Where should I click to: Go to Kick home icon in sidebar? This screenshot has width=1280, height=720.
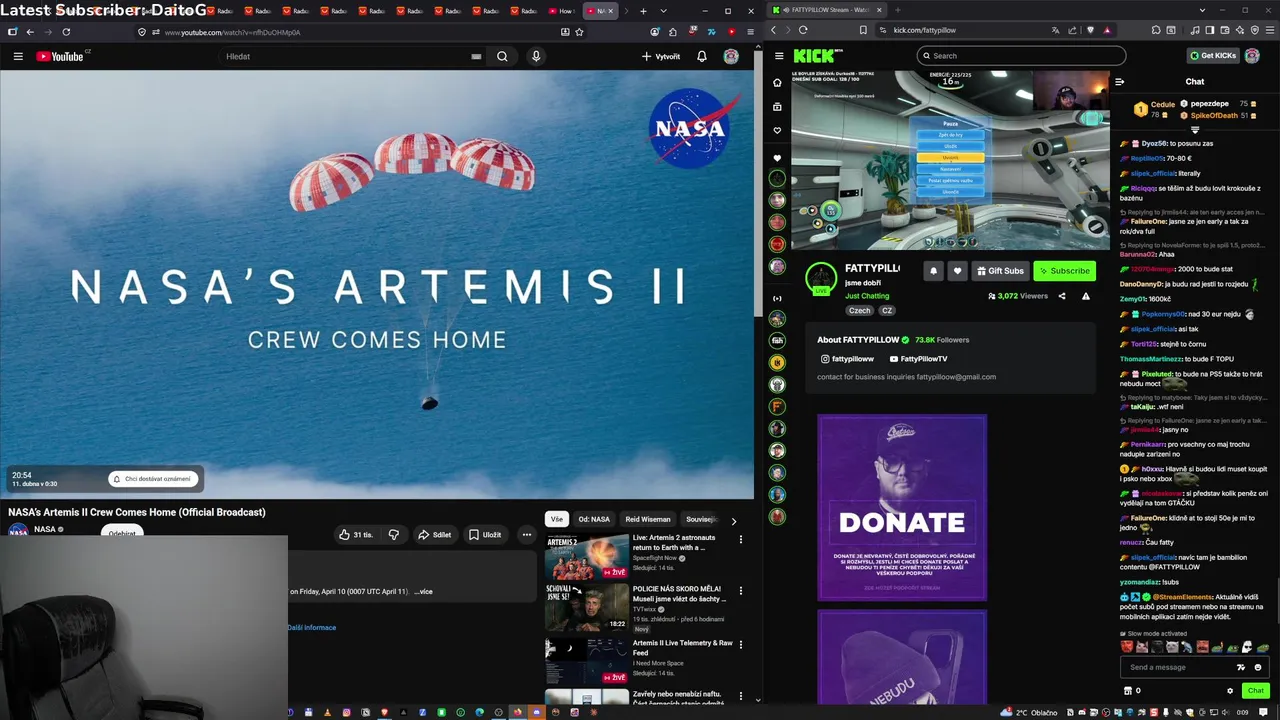pos(777,83)
